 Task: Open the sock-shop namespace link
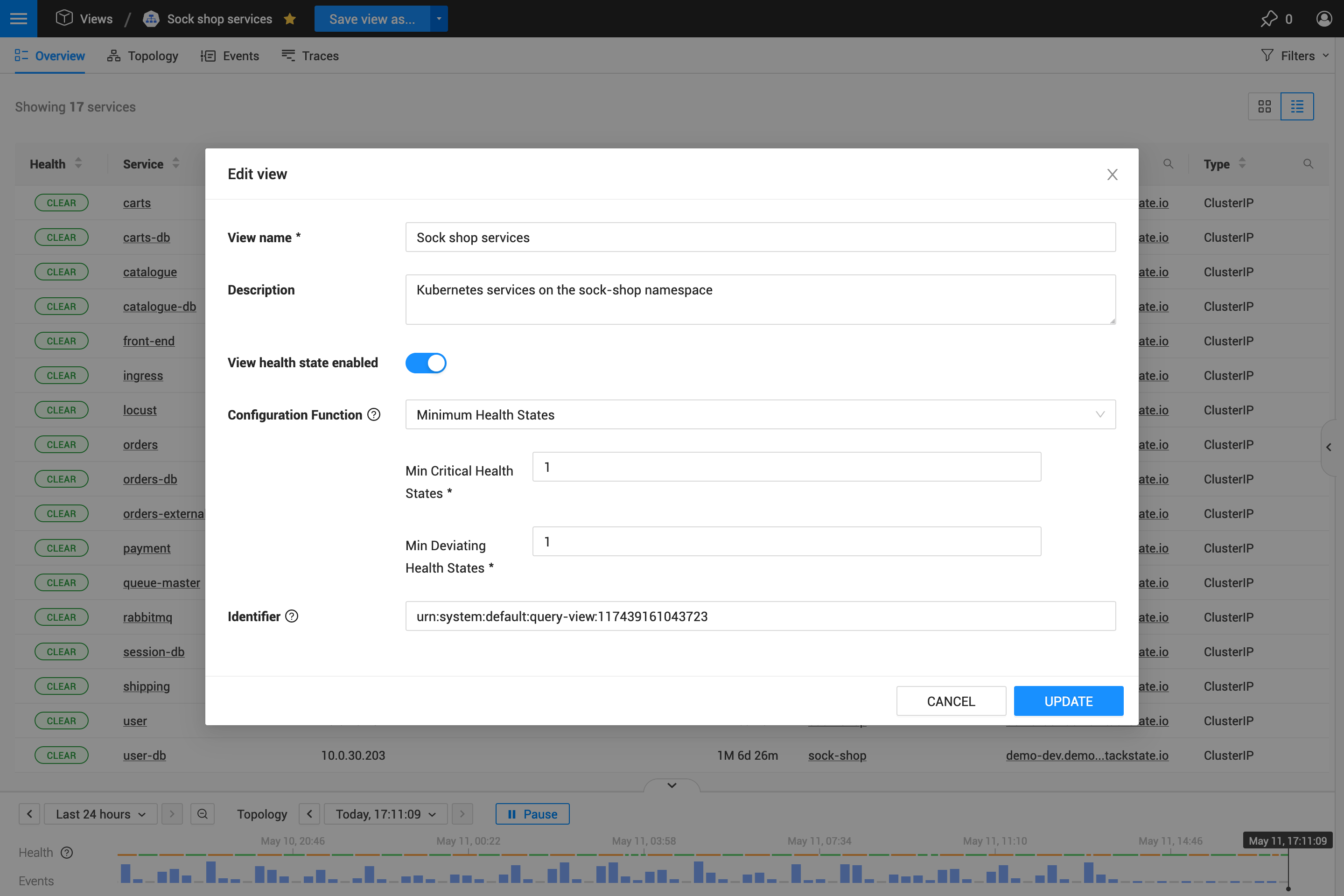(837, 755)
